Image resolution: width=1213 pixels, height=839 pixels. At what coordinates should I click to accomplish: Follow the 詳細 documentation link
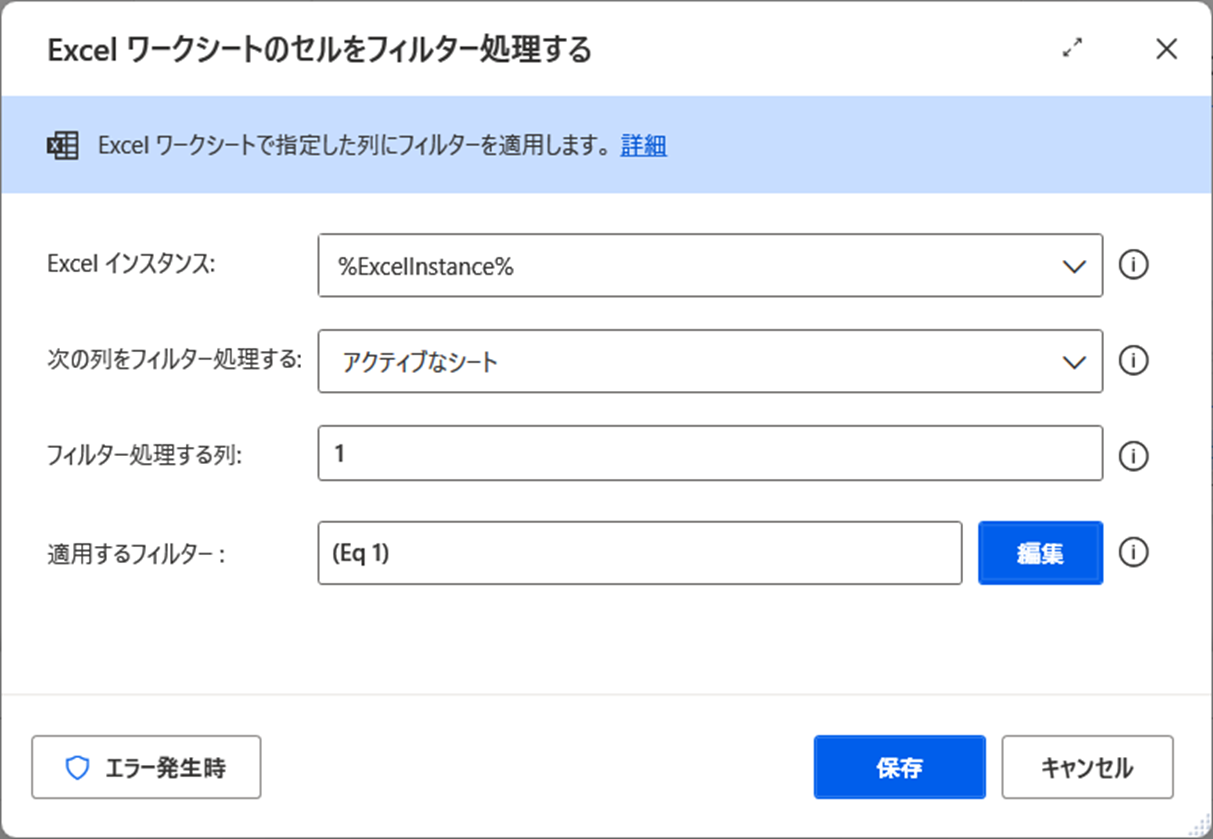coord(643,145)
